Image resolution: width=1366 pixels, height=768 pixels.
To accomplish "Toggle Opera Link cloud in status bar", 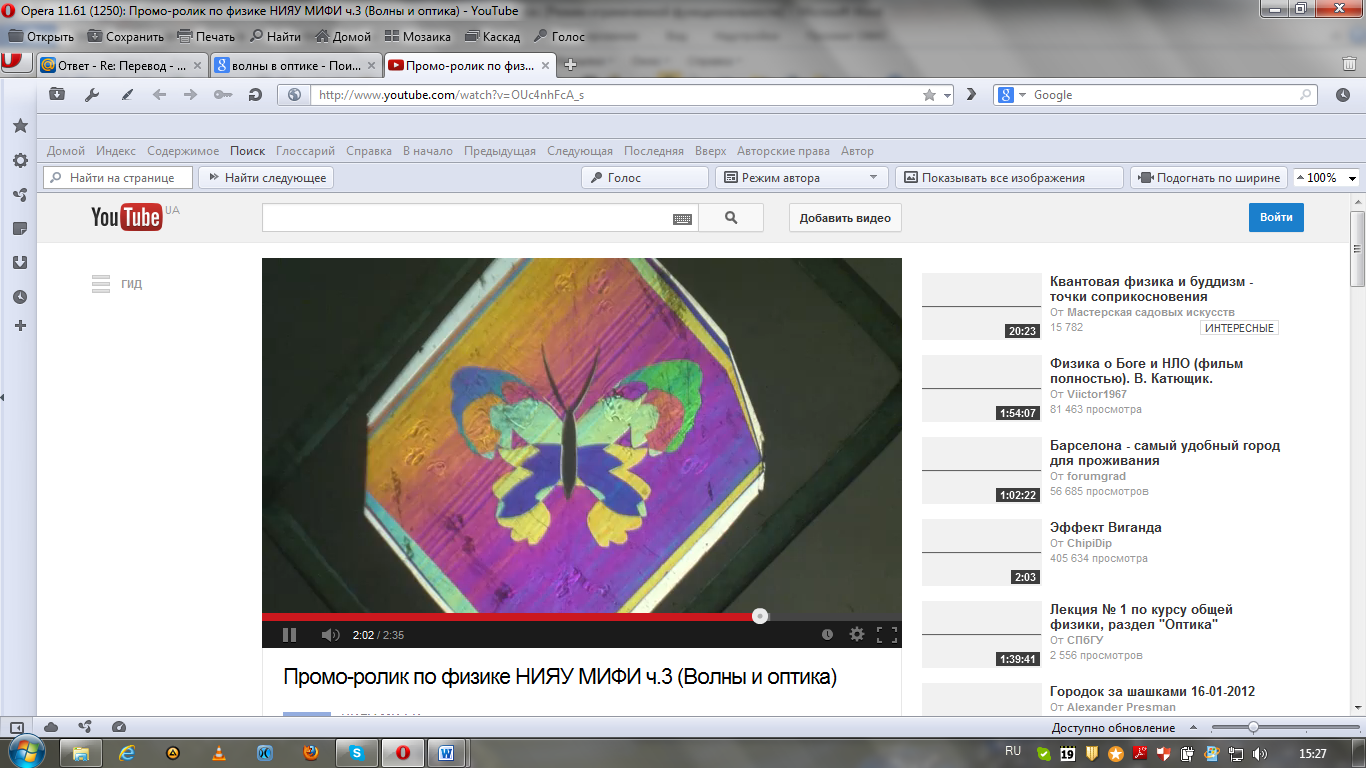I will (x=51, y=727).
